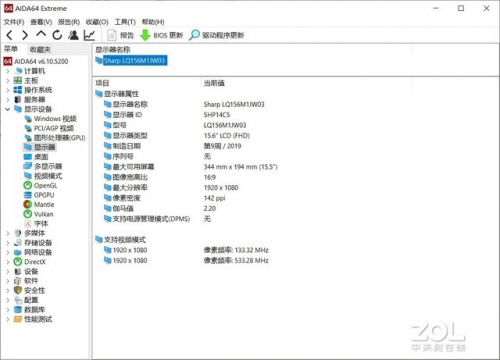This screenshot has width=500, height=360.
Task: Select the 性能测试 tree item
Action: click(x=33, y=319)
